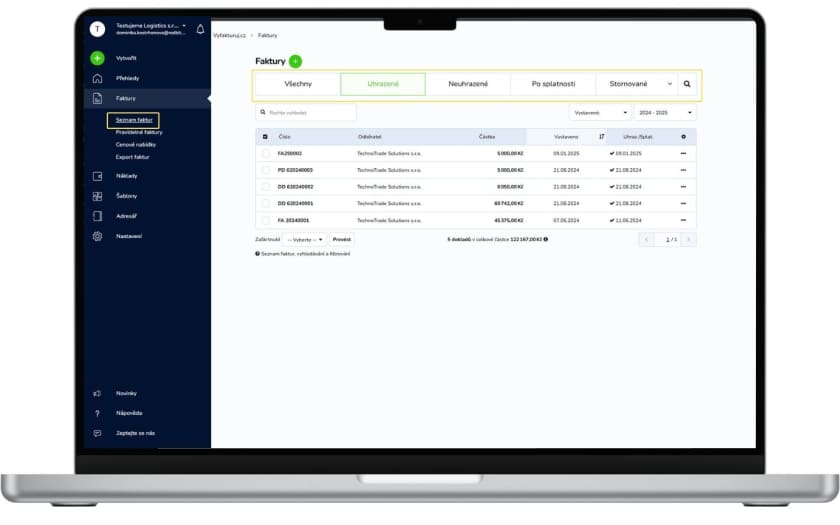Click the Faktury breadcrumb link

point(267,35)
